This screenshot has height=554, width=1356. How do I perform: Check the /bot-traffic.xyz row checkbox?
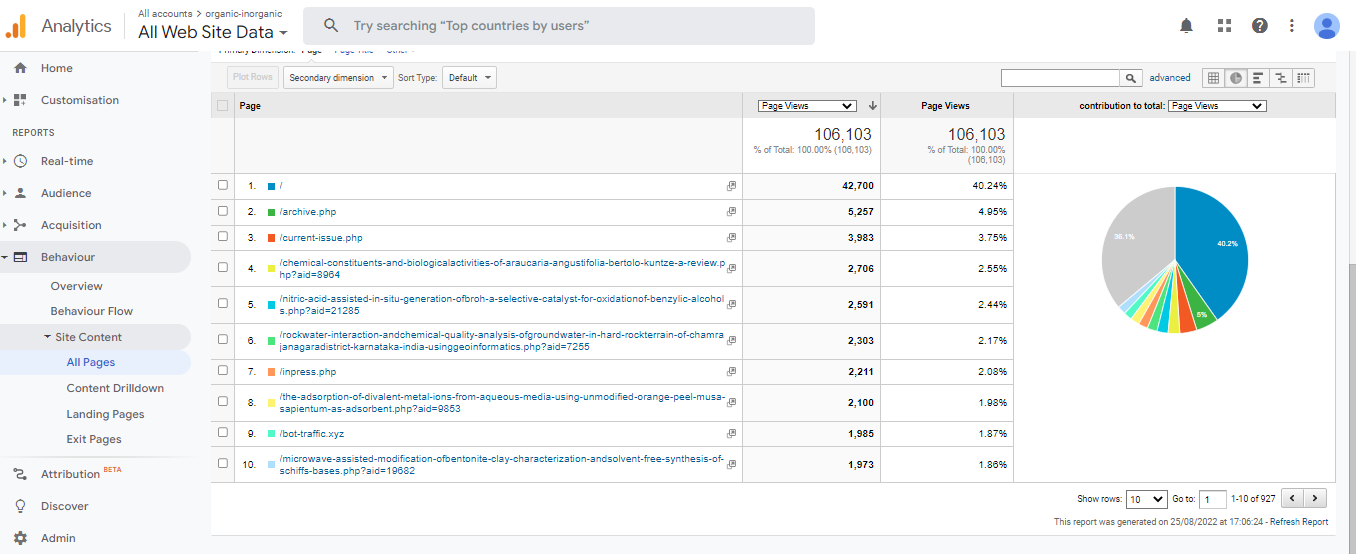click(x=223, y=434)
